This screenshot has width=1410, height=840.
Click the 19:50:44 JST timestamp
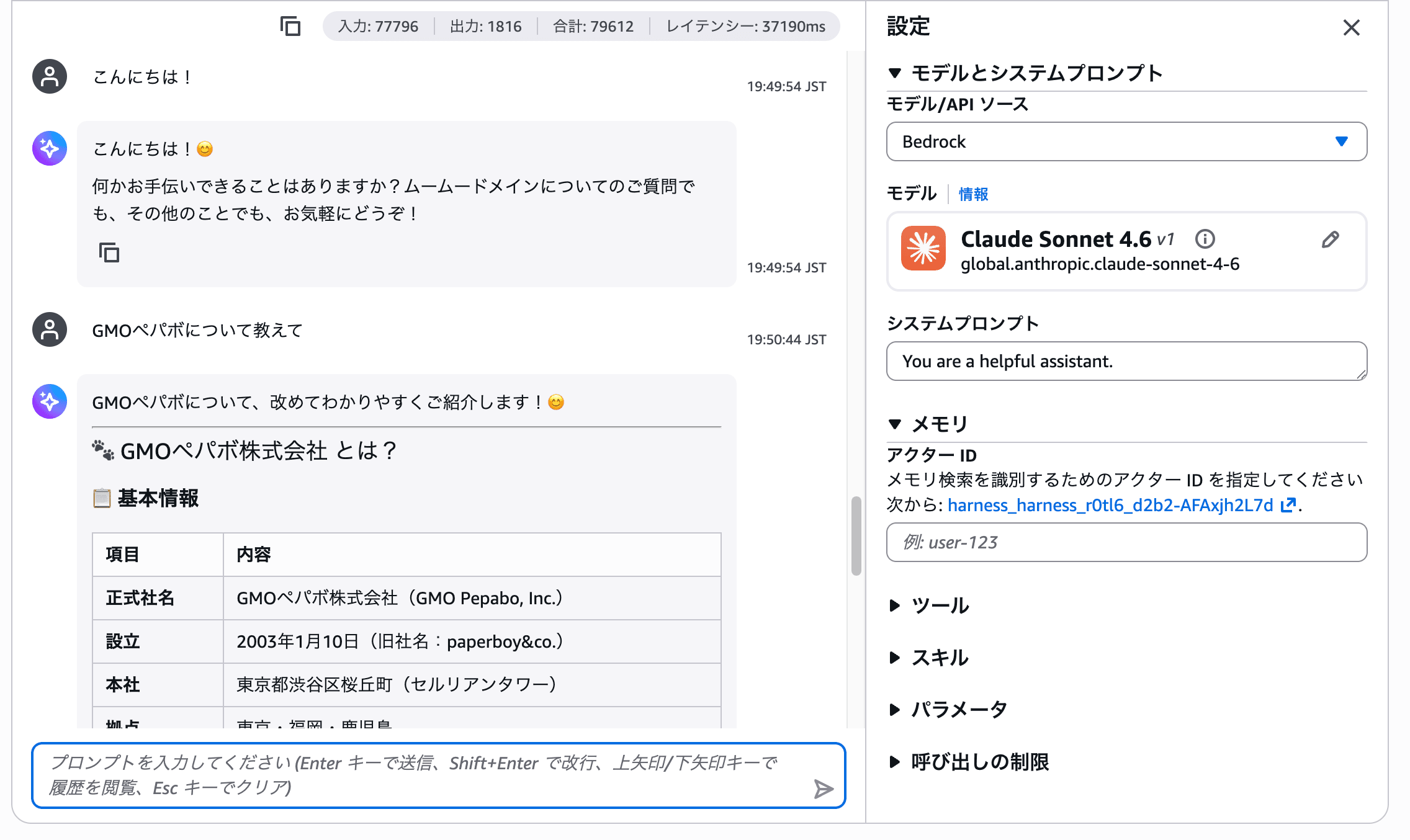pyautogui.click(x=786, y=339)
